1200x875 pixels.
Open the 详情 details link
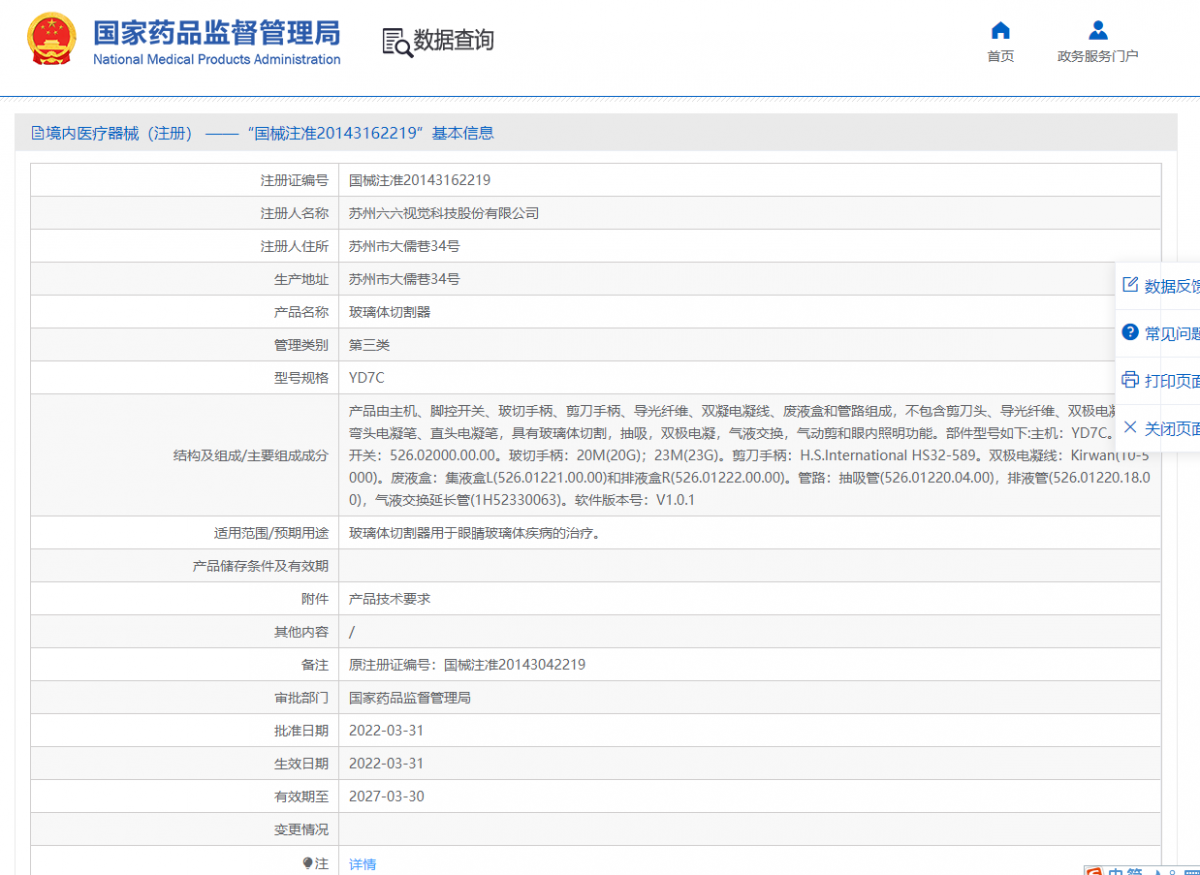pos(362,864)
